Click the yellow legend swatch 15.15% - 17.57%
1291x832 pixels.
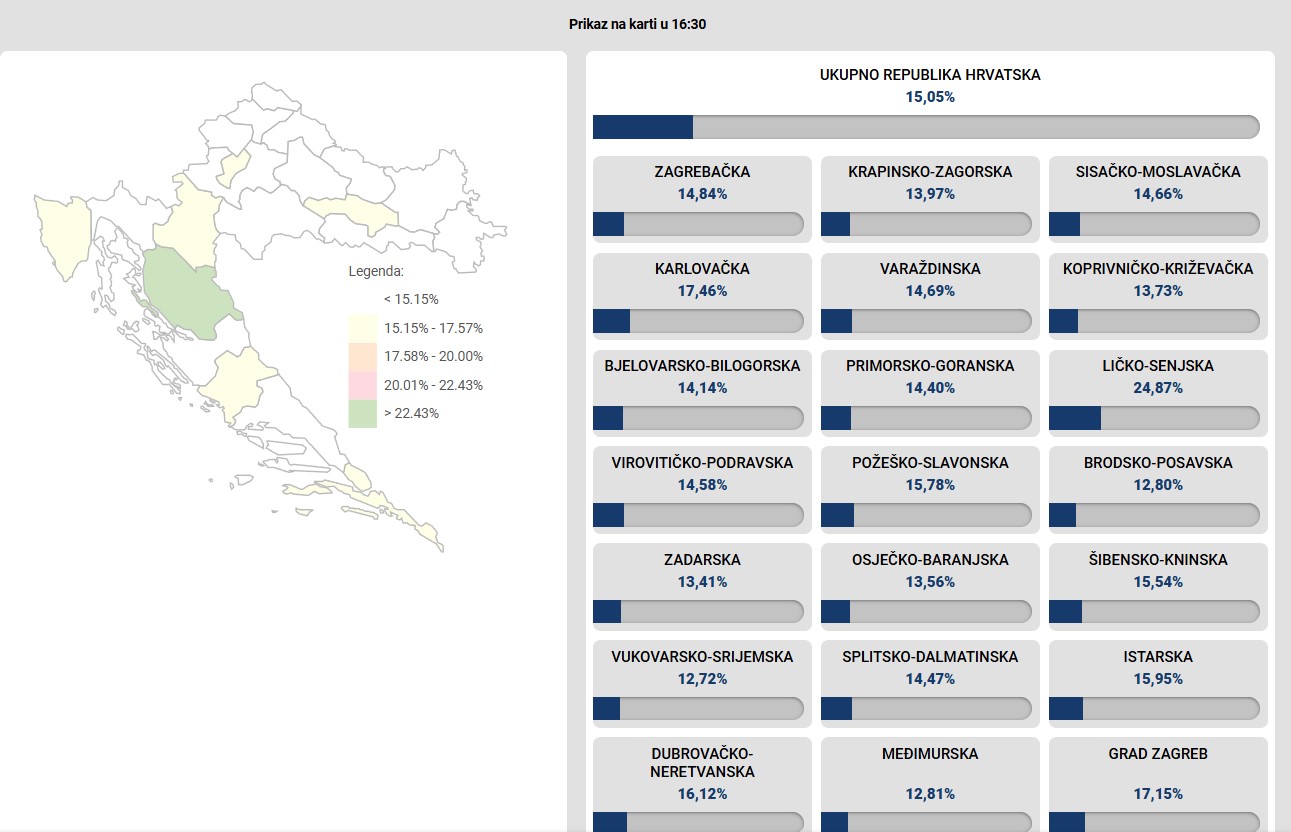(362, 328)
